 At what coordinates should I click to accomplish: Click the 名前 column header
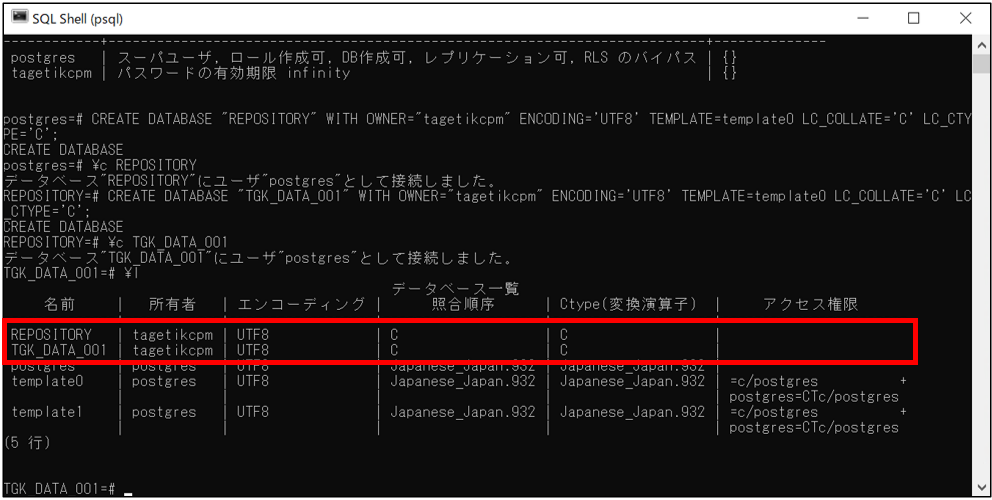coord(59,304)
